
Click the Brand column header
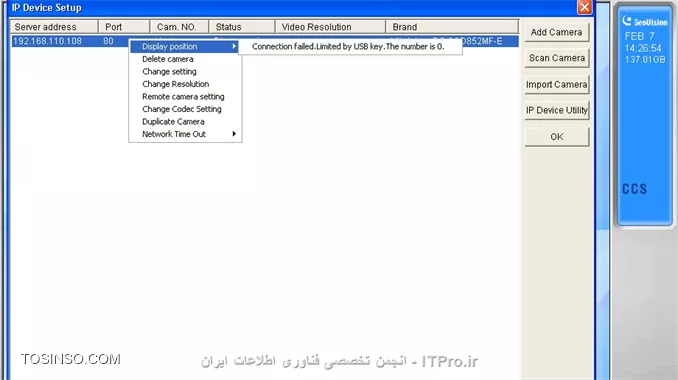pos(452,27)
